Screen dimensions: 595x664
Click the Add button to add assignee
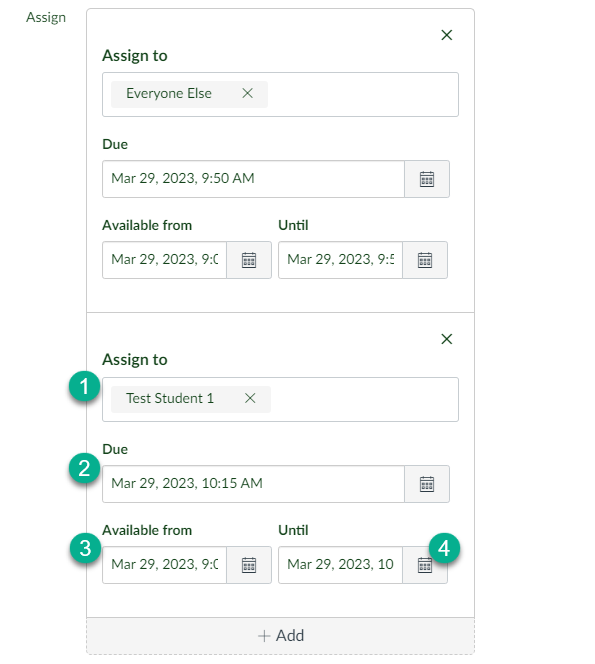(280, 636)
